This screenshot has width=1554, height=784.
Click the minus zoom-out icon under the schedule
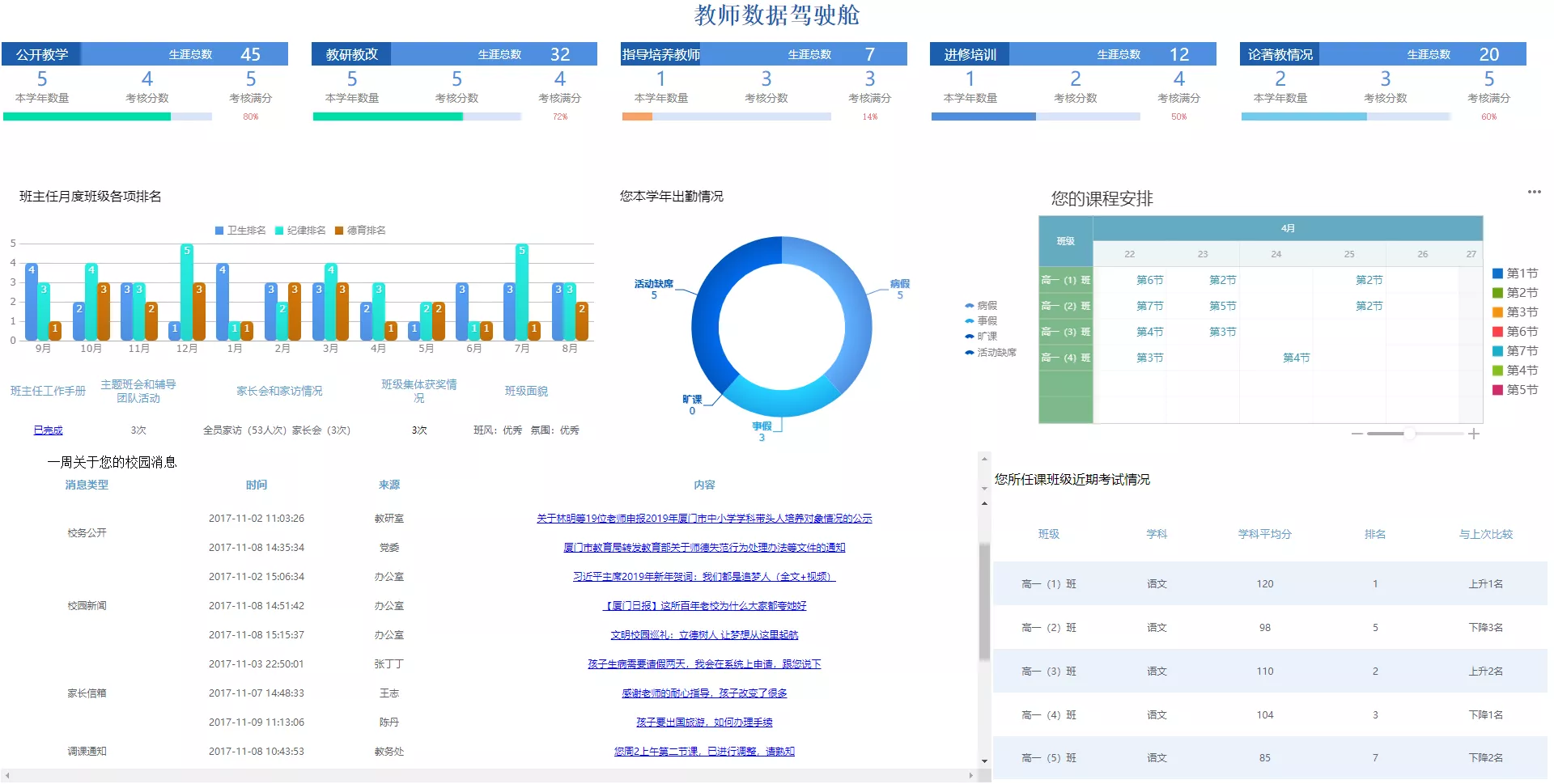[1357, 434]
